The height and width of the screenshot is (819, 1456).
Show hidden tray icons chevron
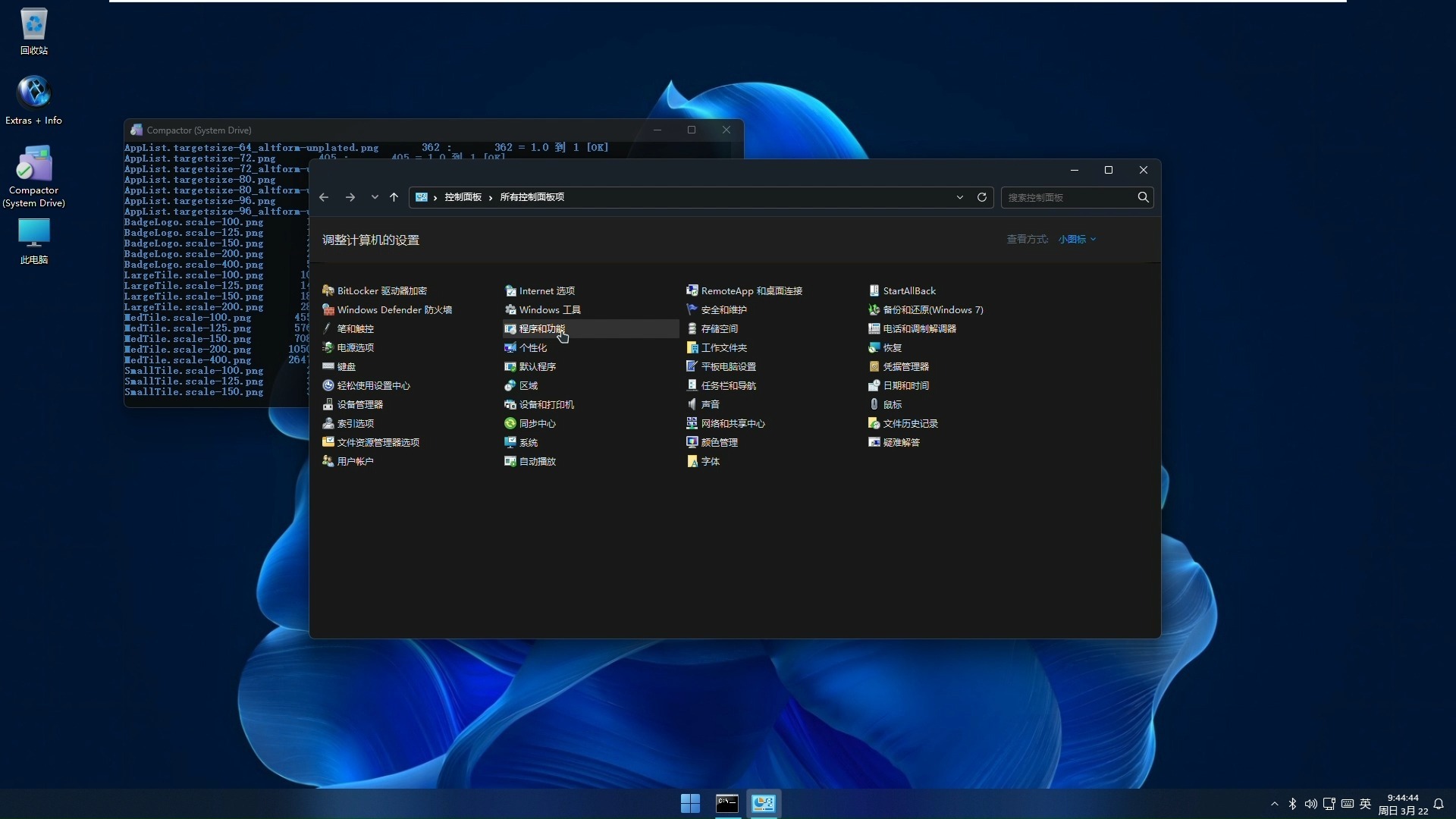click(1274, 804)
